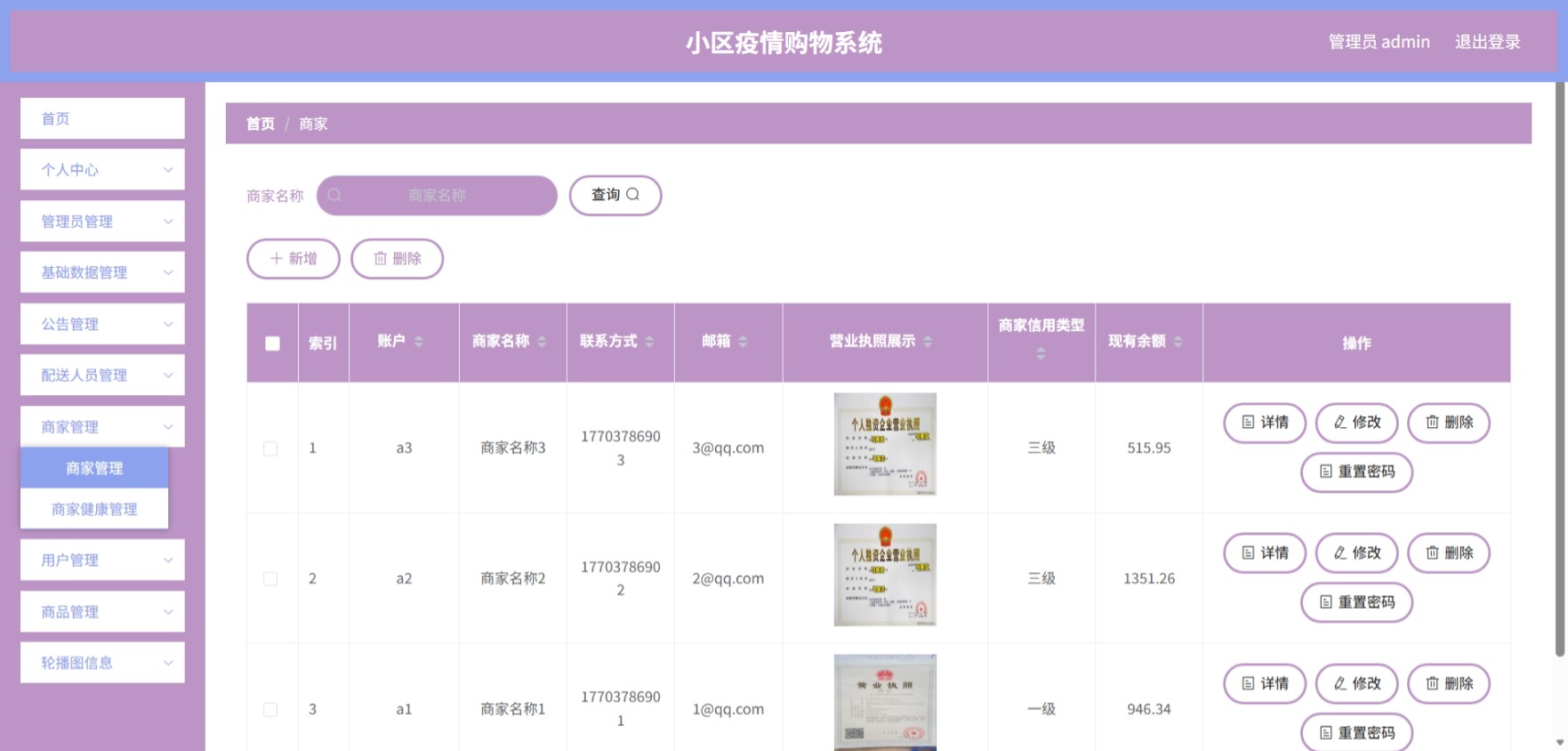This screenshot has width=1568, height=751.
Task: Click 修改 for 商家名称1
Action: pyautogui.click(x=1357, y=684)
